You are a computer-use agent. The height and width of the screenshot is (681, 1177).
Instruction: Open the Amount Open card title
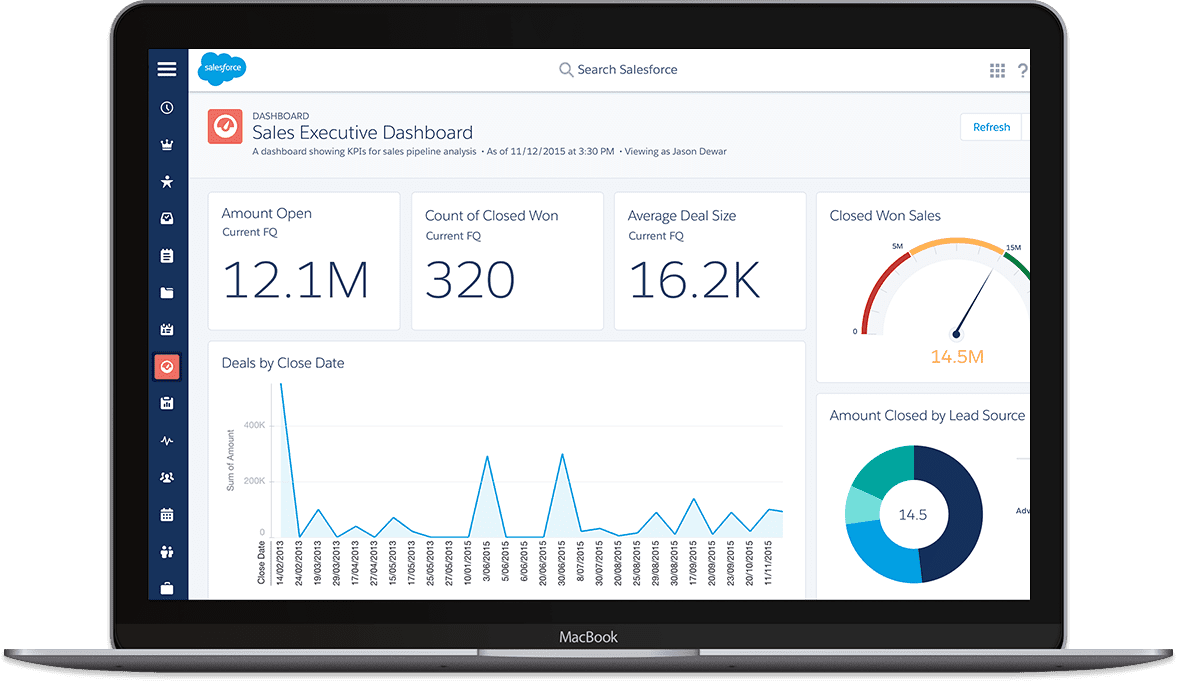(266, 213)
